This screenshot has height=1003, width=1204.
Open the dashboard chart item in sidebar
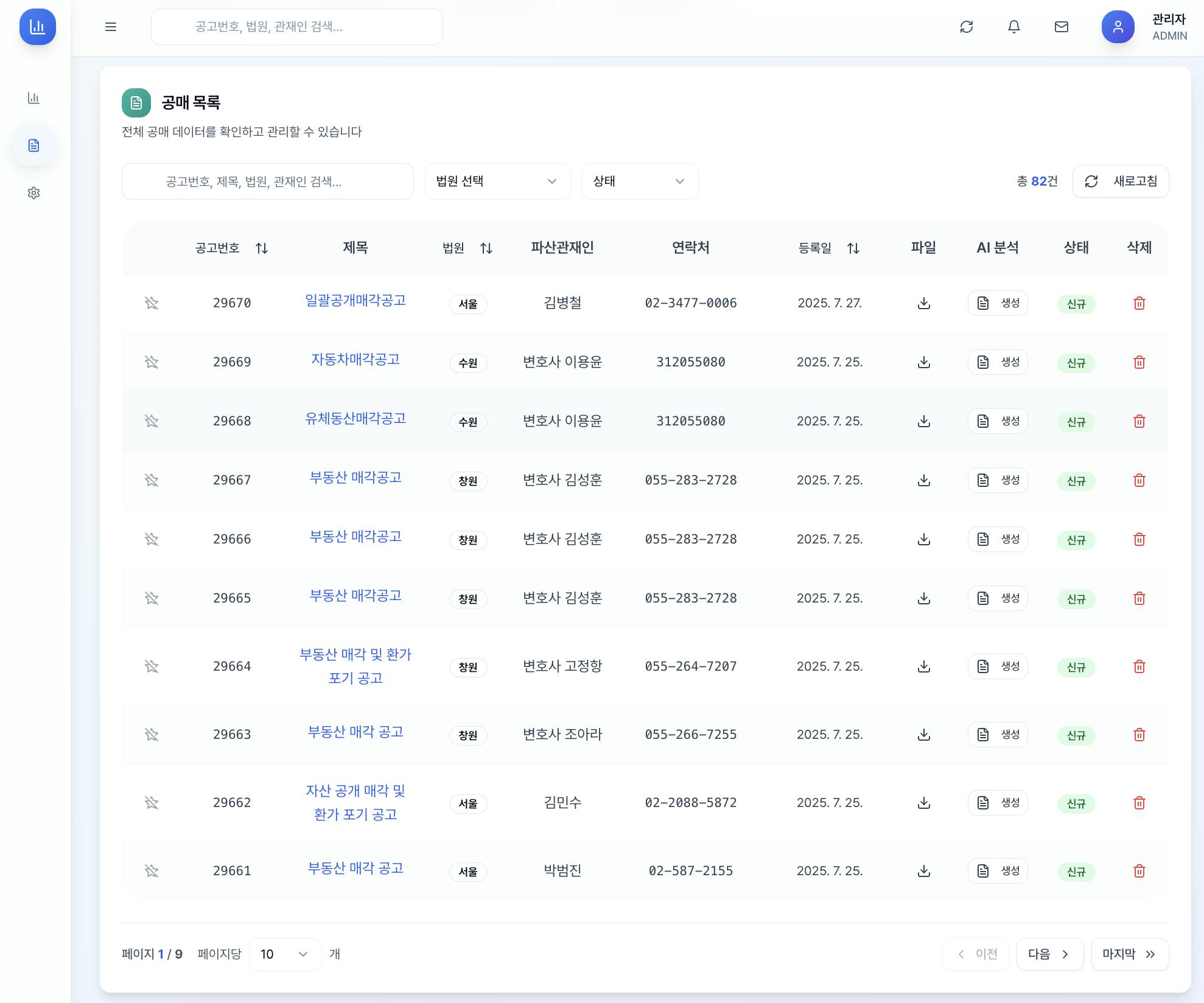[34, 98]
